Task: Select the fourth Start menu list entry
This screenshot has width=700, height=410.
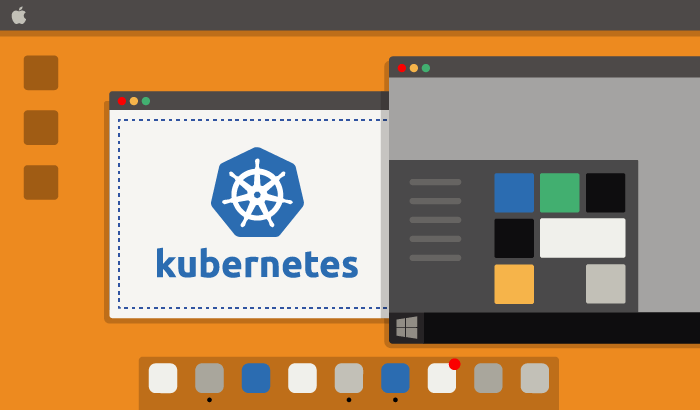Action: point(435,239)
